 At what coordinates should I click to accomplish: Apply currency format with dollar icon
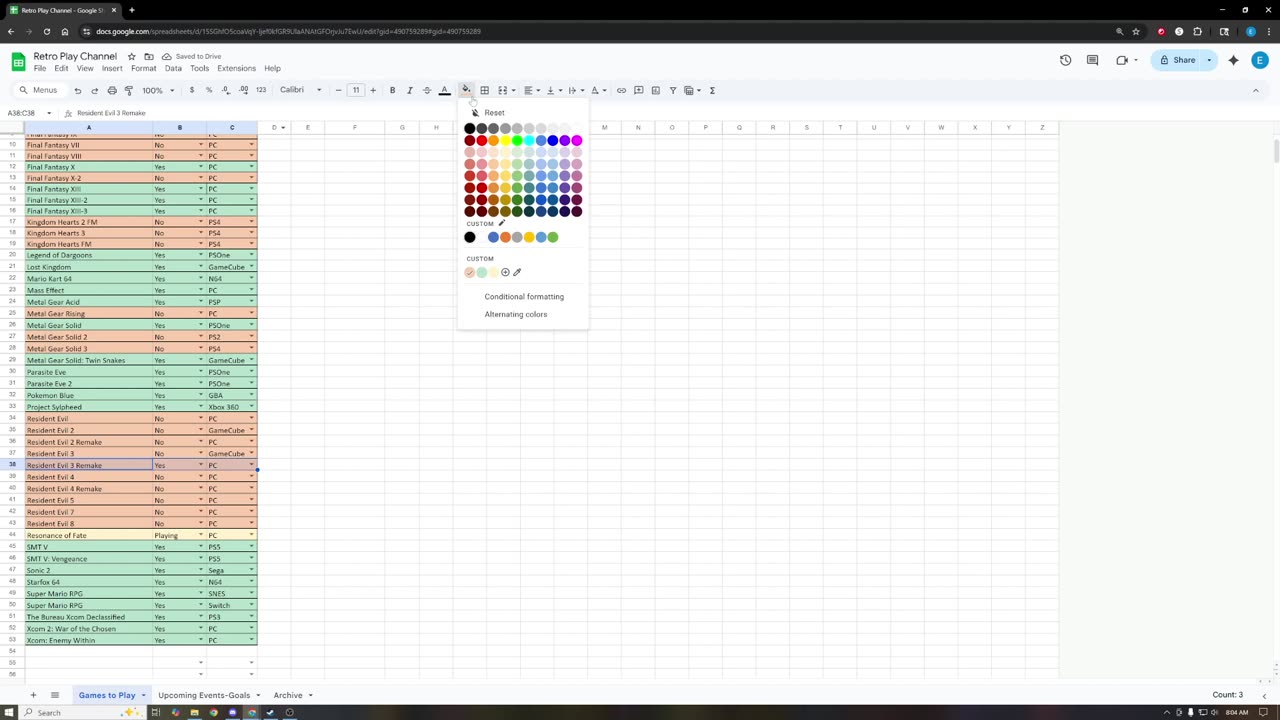pos(191,90)
